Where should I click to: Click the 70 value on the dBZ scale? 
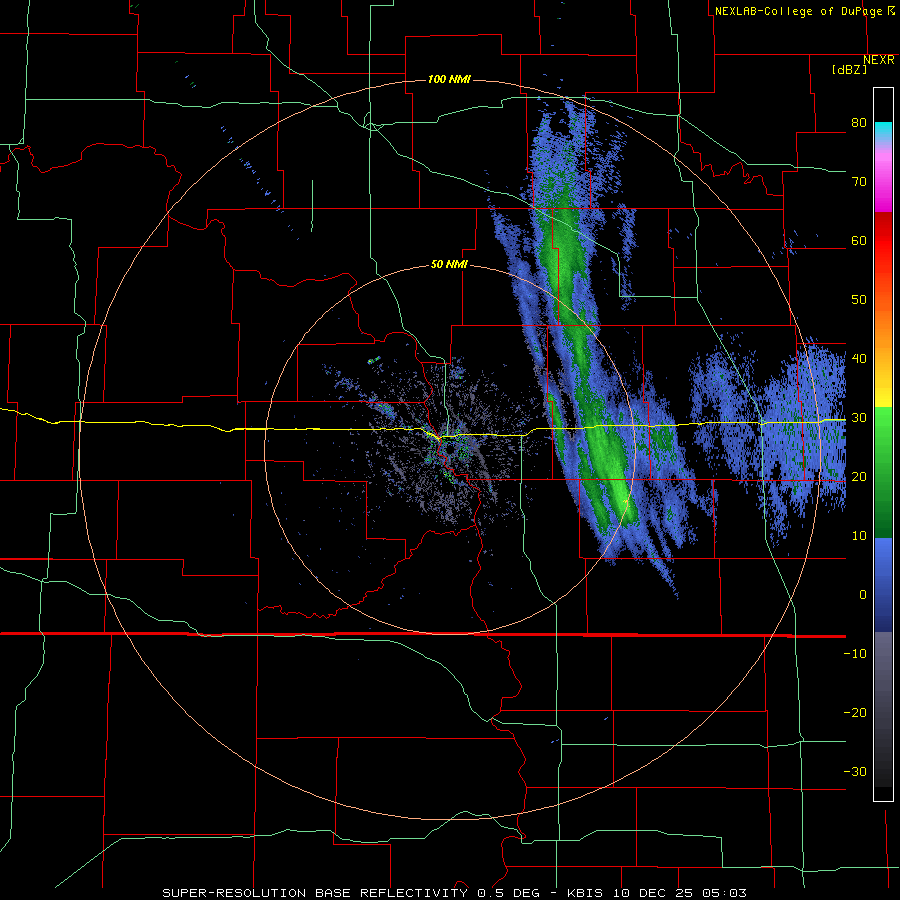click(859, 181)
